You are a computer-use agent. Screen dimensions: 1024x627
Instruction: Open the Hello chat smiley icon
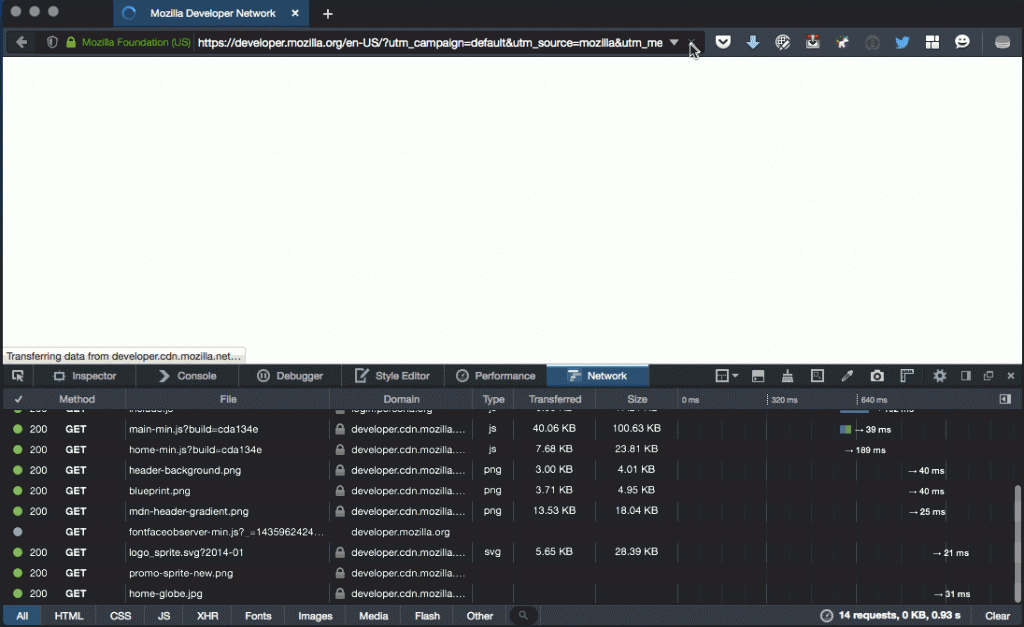962,42
